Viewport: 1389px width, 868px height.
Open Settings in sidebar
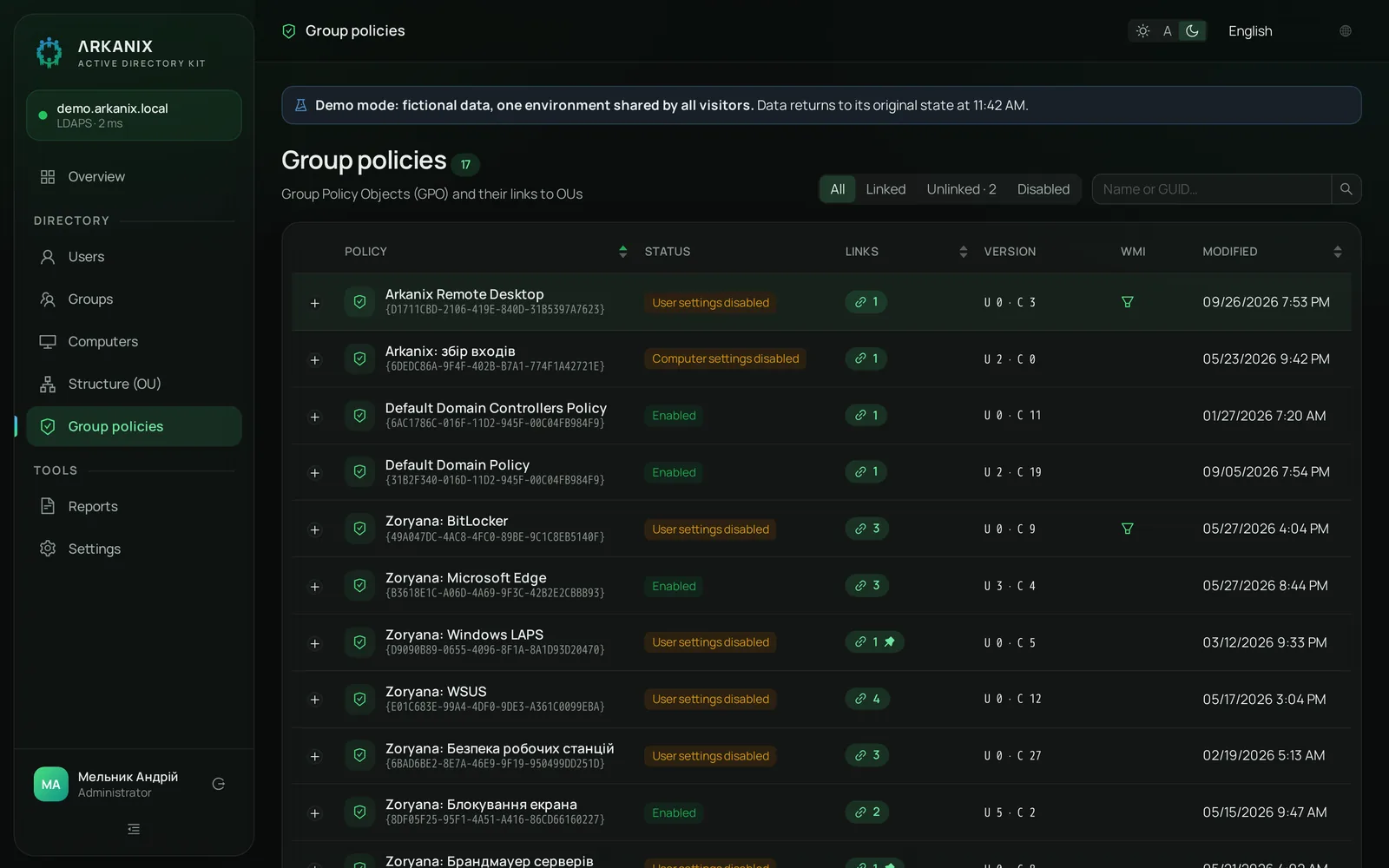click(x=134, y=549)
